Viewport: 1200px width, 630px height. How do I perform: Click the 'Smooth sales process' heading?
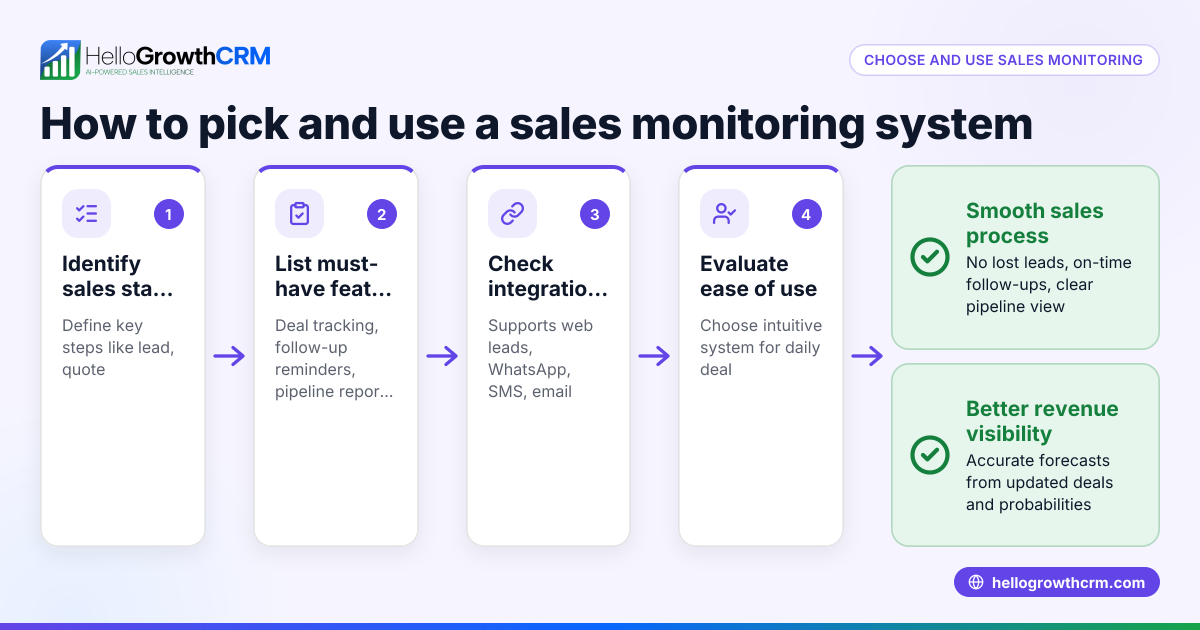1035,223
